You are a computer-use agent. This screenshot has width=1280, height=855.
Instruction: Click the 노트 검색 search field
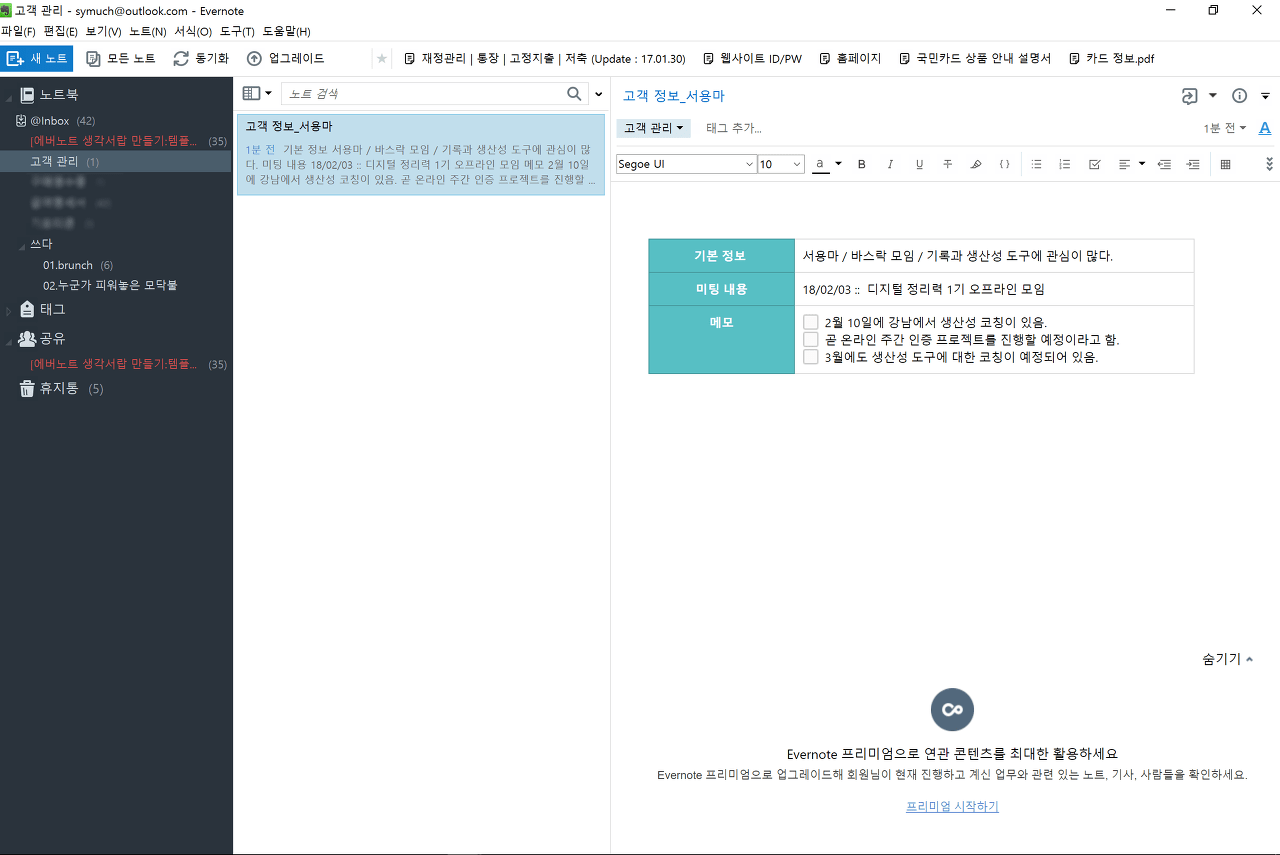pos(425,93)
